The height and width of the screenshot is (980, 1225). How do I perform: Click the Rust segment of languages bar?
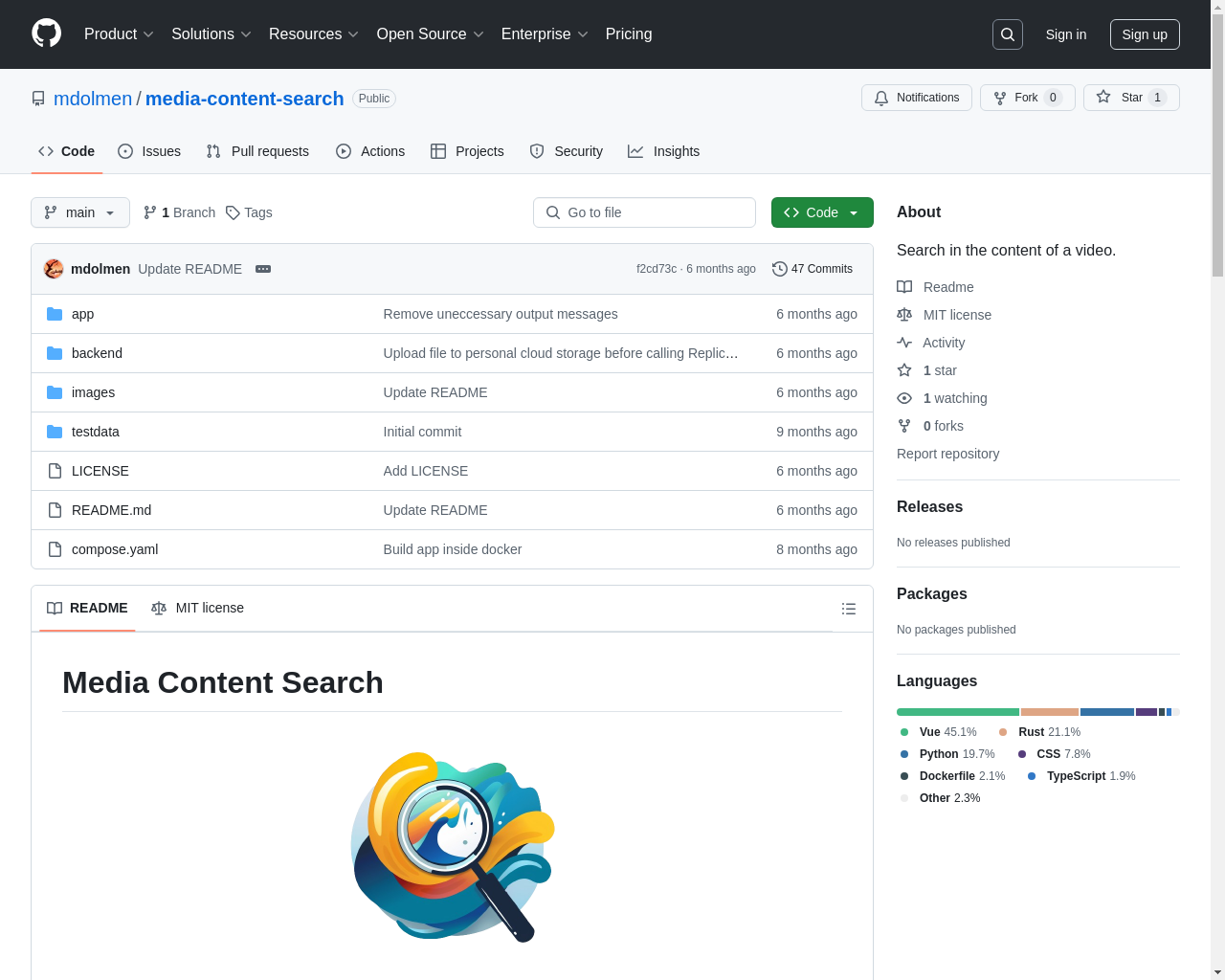(1050, 712)
